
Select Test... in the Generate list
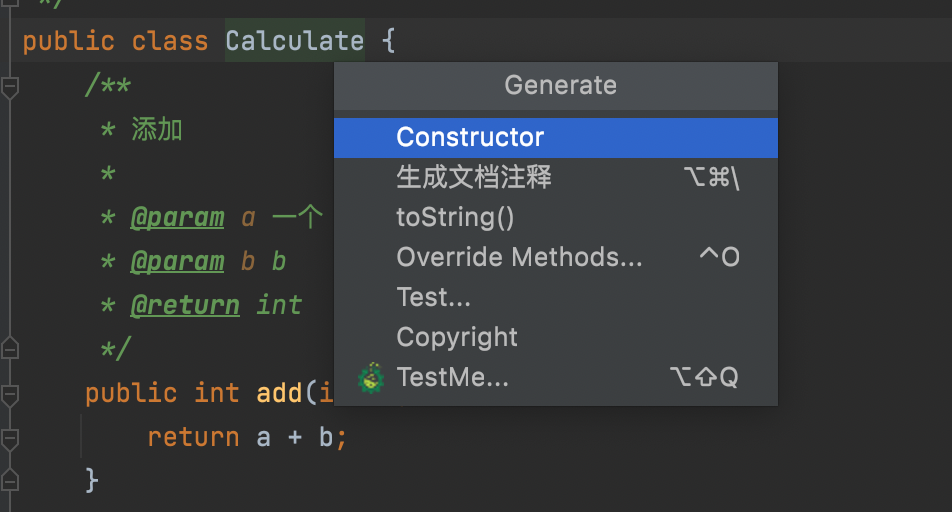(x=433, y=297)
